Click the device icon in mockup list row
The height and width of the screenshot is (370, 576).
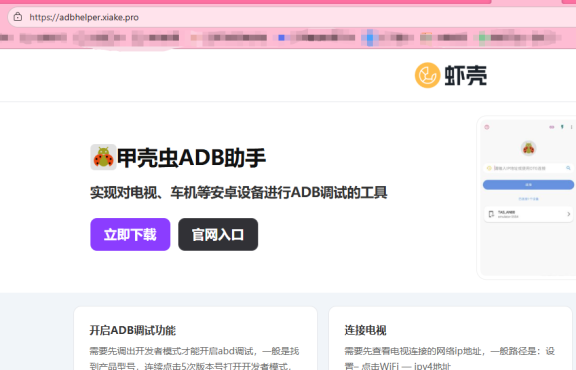pos(491,214)
